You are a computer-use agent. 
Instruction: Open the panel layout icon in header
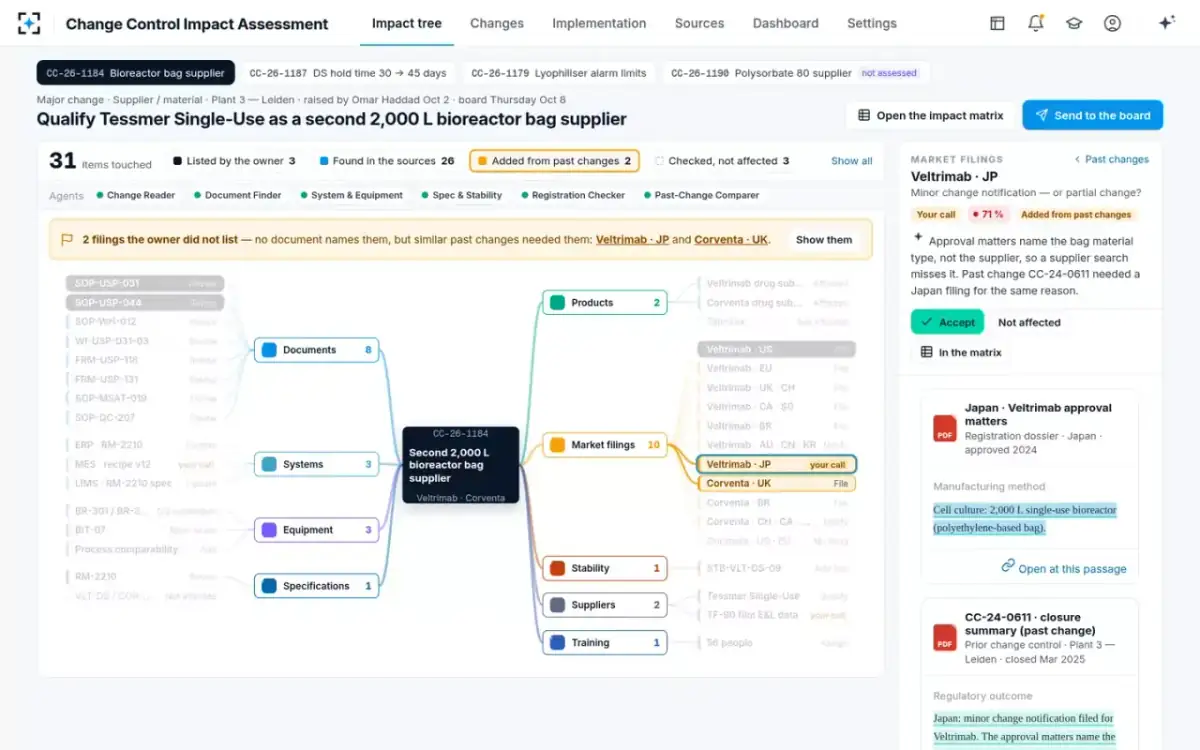997,23
